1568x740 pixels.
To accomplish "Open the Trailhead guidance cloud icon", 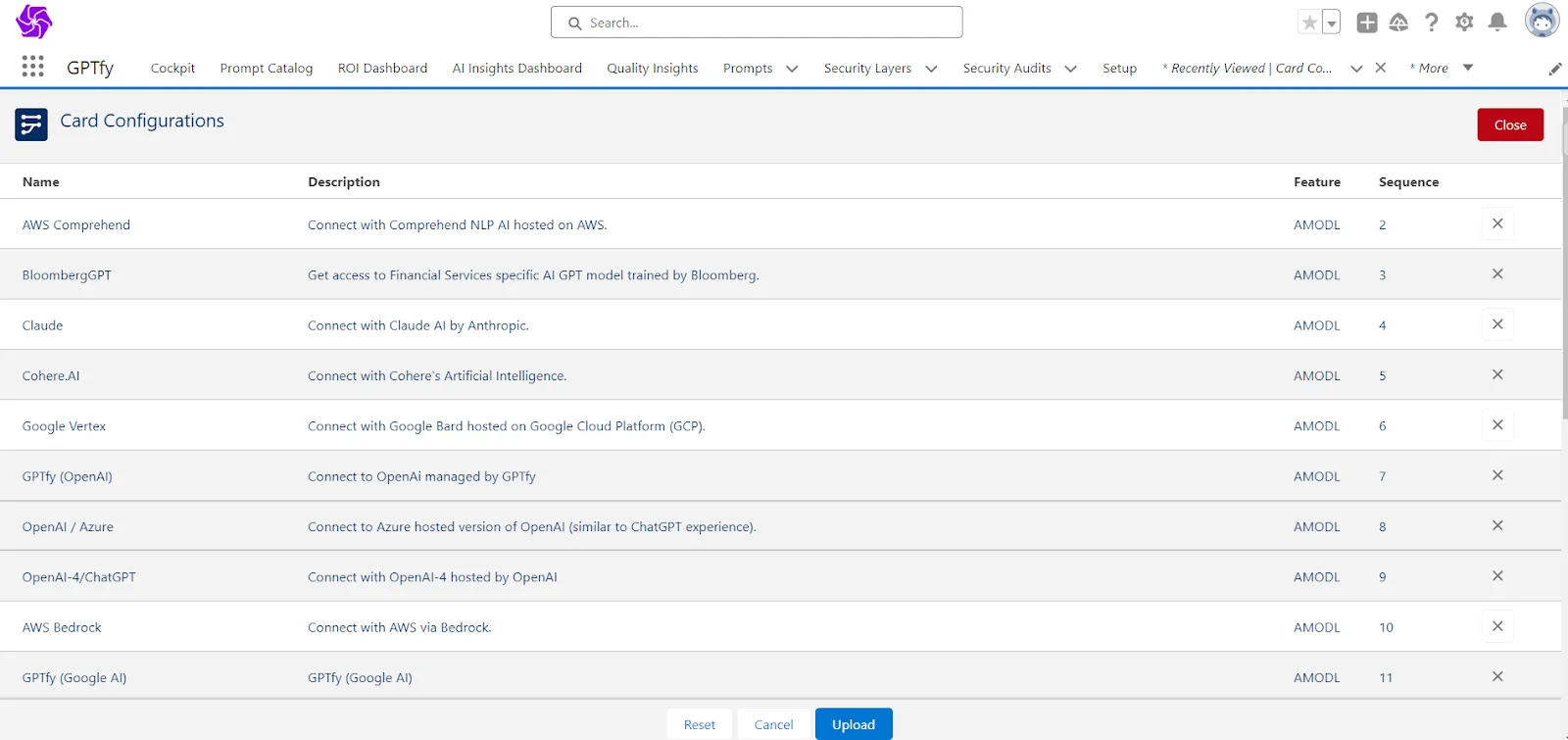I will [x=1398, y=23].
